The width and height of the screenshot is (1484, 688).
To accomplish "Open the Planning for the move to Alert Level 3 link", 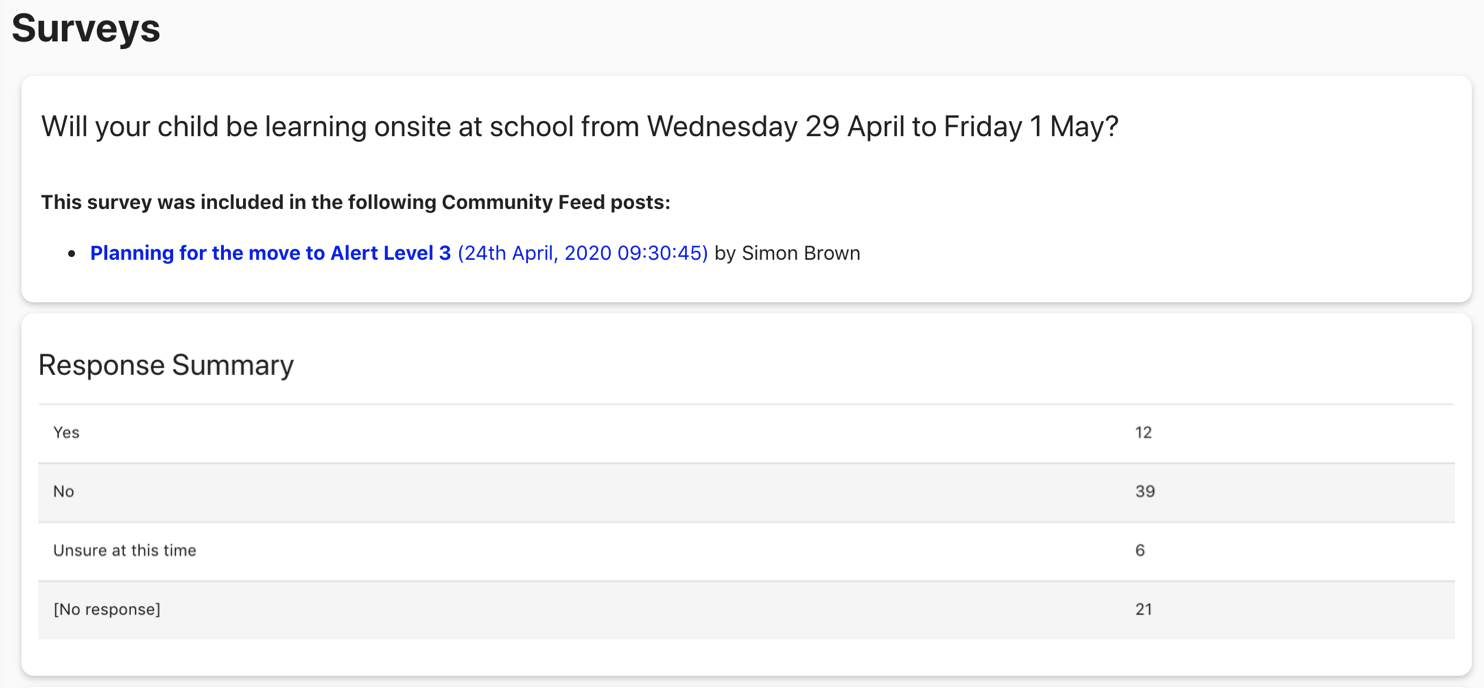I will 270,253.
